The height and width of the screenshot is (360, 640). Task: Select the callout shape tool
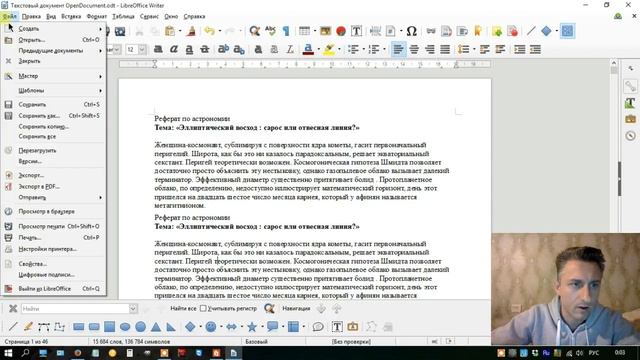[273, 327]
